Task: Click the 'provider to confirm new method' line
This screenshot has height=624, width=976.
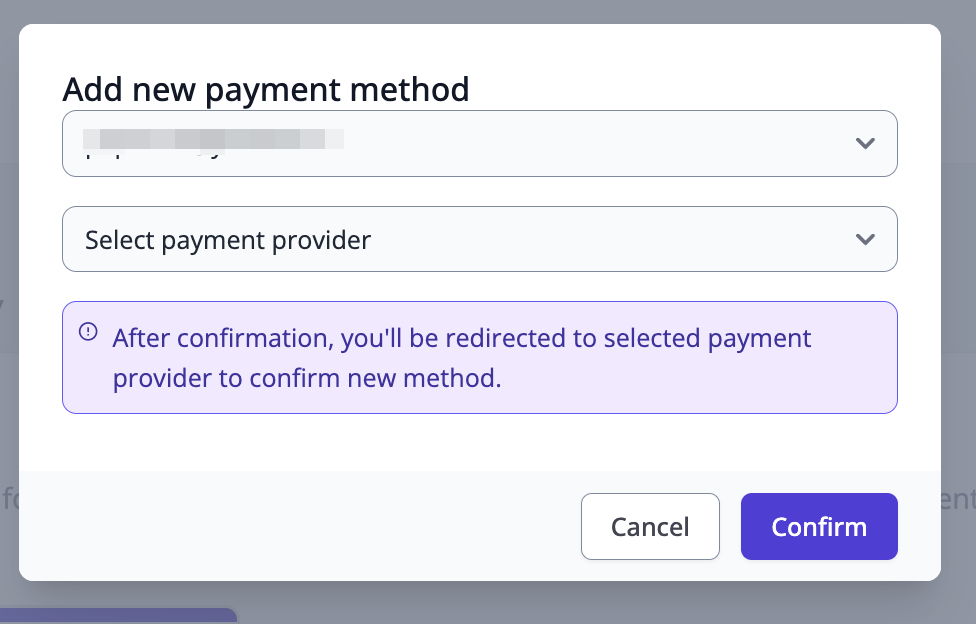Action: point(306,379)
